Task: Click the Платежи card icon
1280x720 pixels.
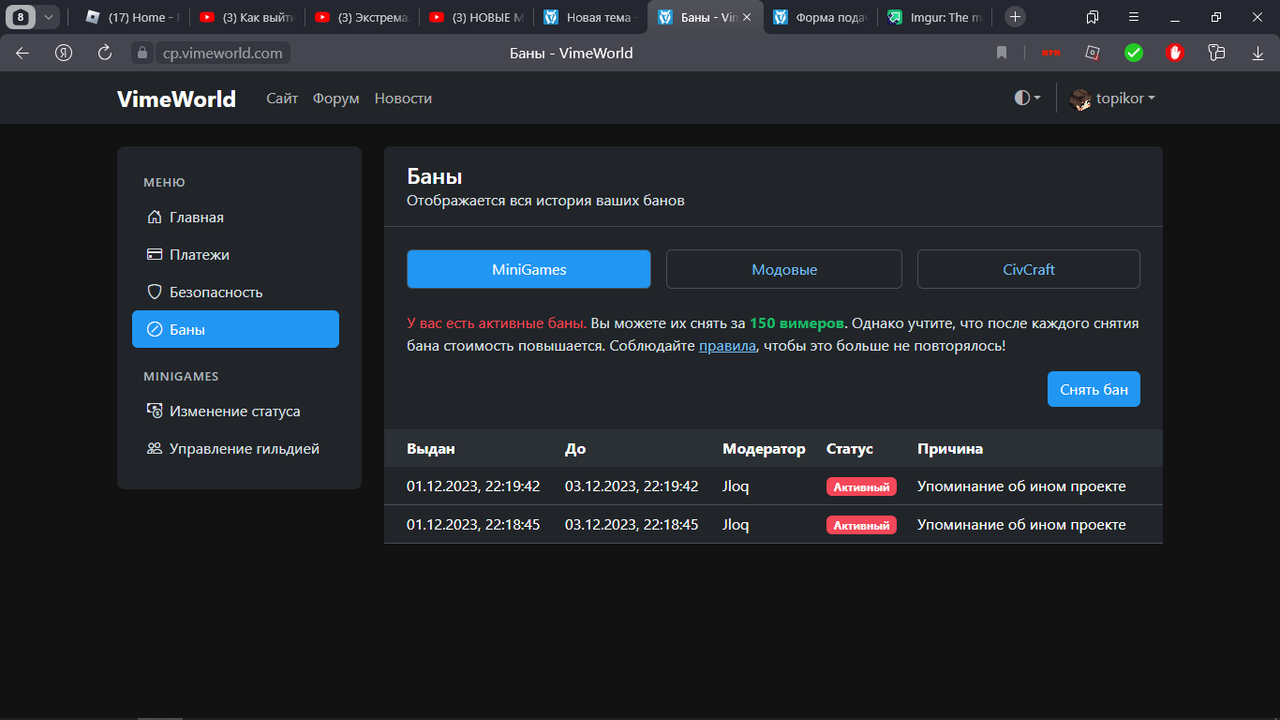Action: 154,255
